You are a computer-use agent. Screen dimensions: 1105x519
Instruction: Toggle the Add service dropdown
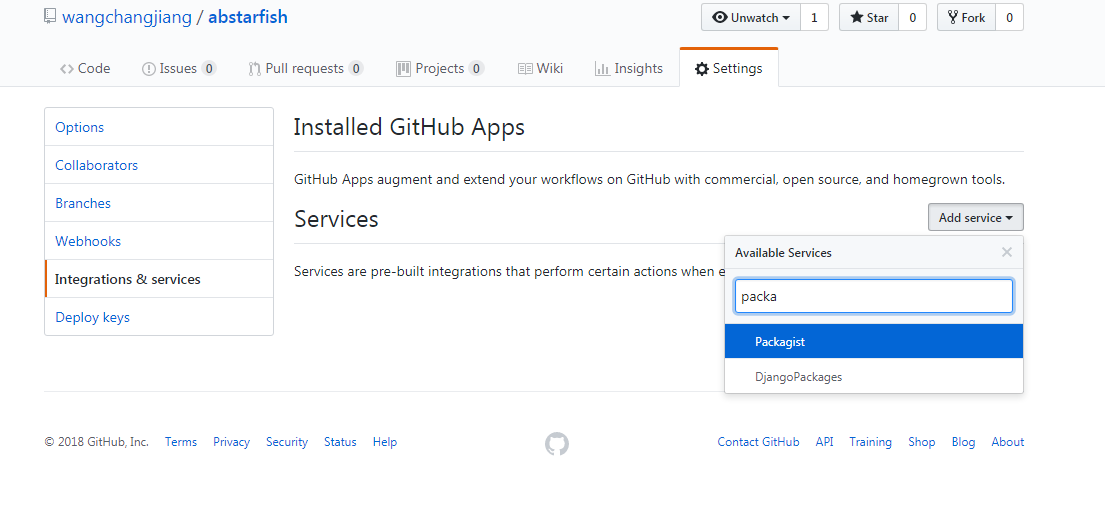975,218
